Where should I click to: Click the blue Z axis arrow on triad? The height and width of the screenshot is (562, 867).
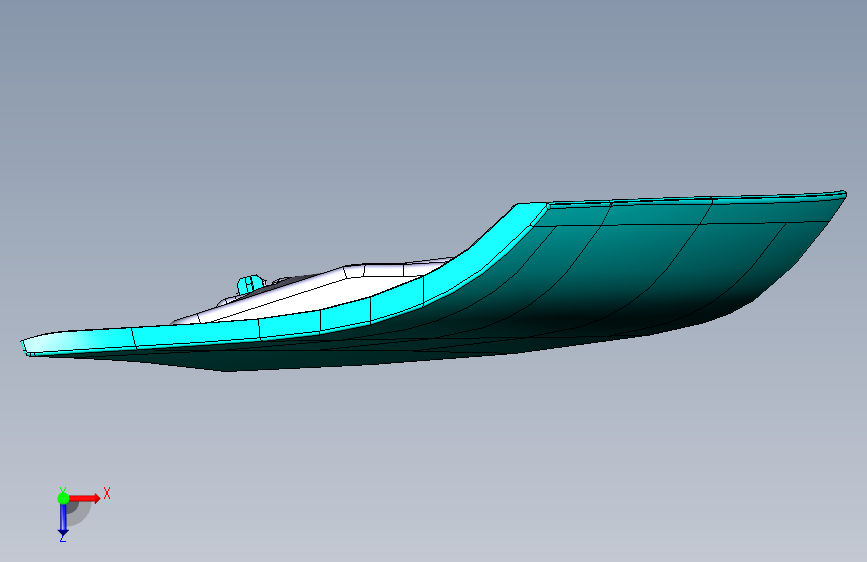(x=63, y=520)
